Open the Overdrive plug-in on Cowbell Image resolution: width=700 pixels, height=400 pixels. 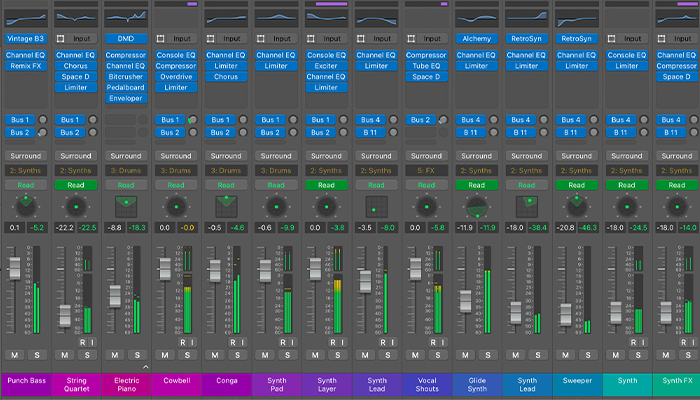click(x=176, y=77)
